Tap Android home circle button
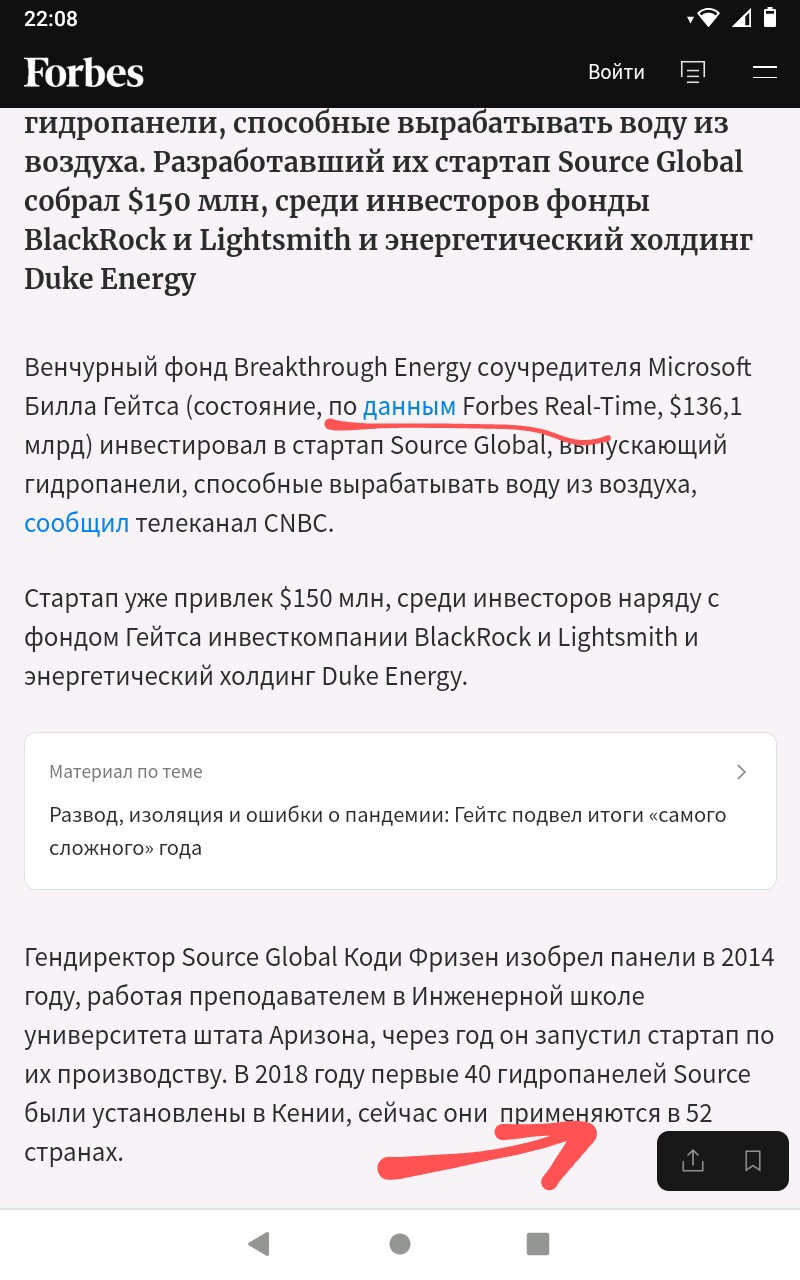The height and width of the screenshot is (1280, 800). pos(400,1243)
